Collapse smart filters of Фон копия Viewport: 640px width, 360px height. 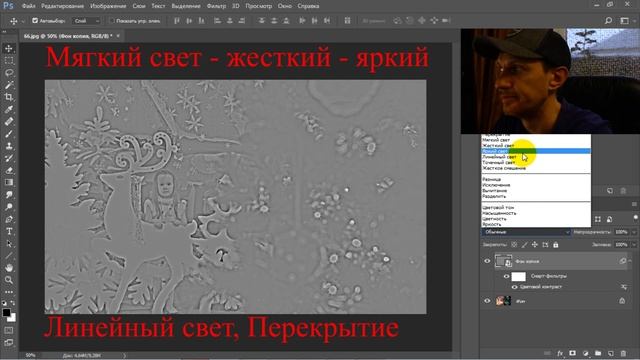click(631, 261)
